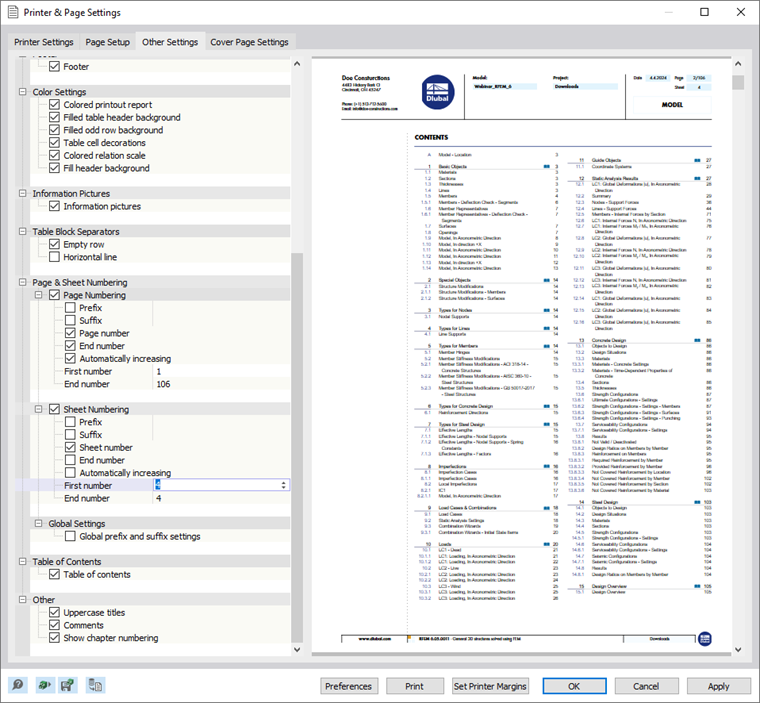The height and width of the screenshot is (703, 760).
Task: Check End number under Sheet Numbering
Action: point(70,460)
